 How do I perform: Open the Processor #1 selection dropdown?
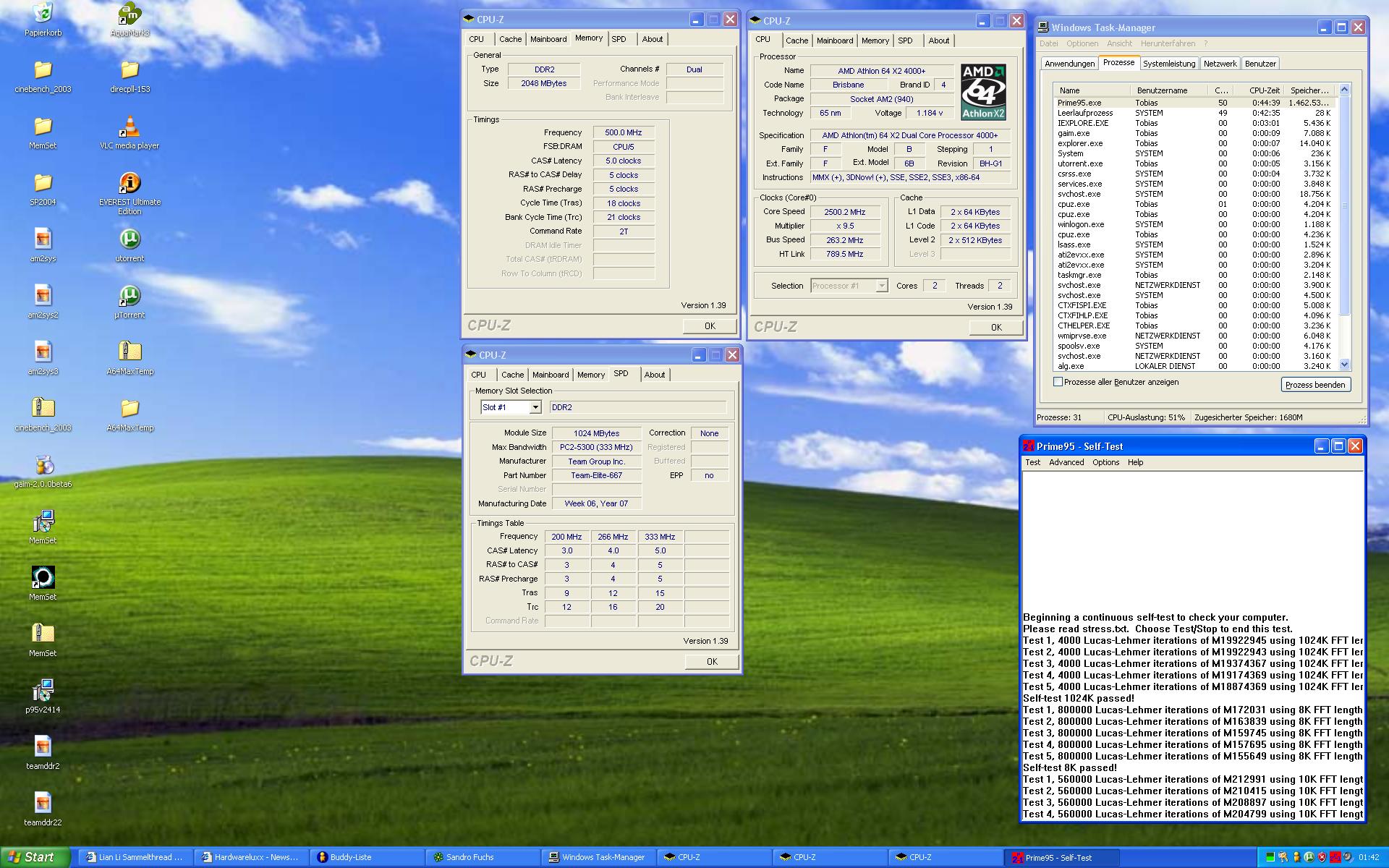coord(881,286)
